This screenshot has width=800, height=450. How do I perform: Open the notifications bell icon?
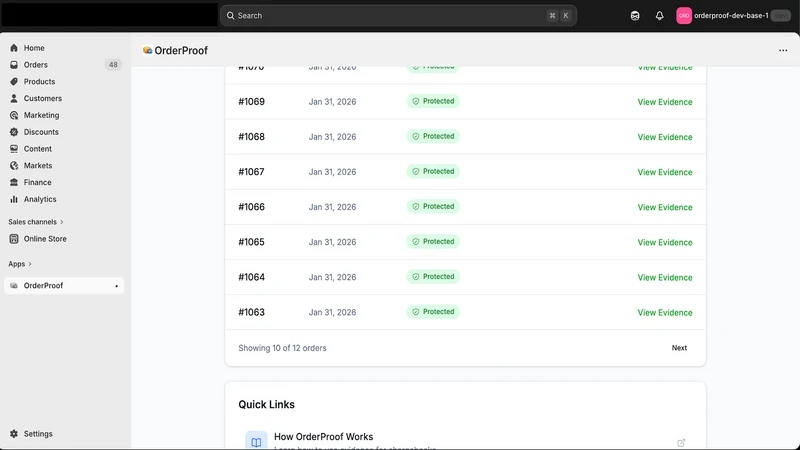point(660,16)
